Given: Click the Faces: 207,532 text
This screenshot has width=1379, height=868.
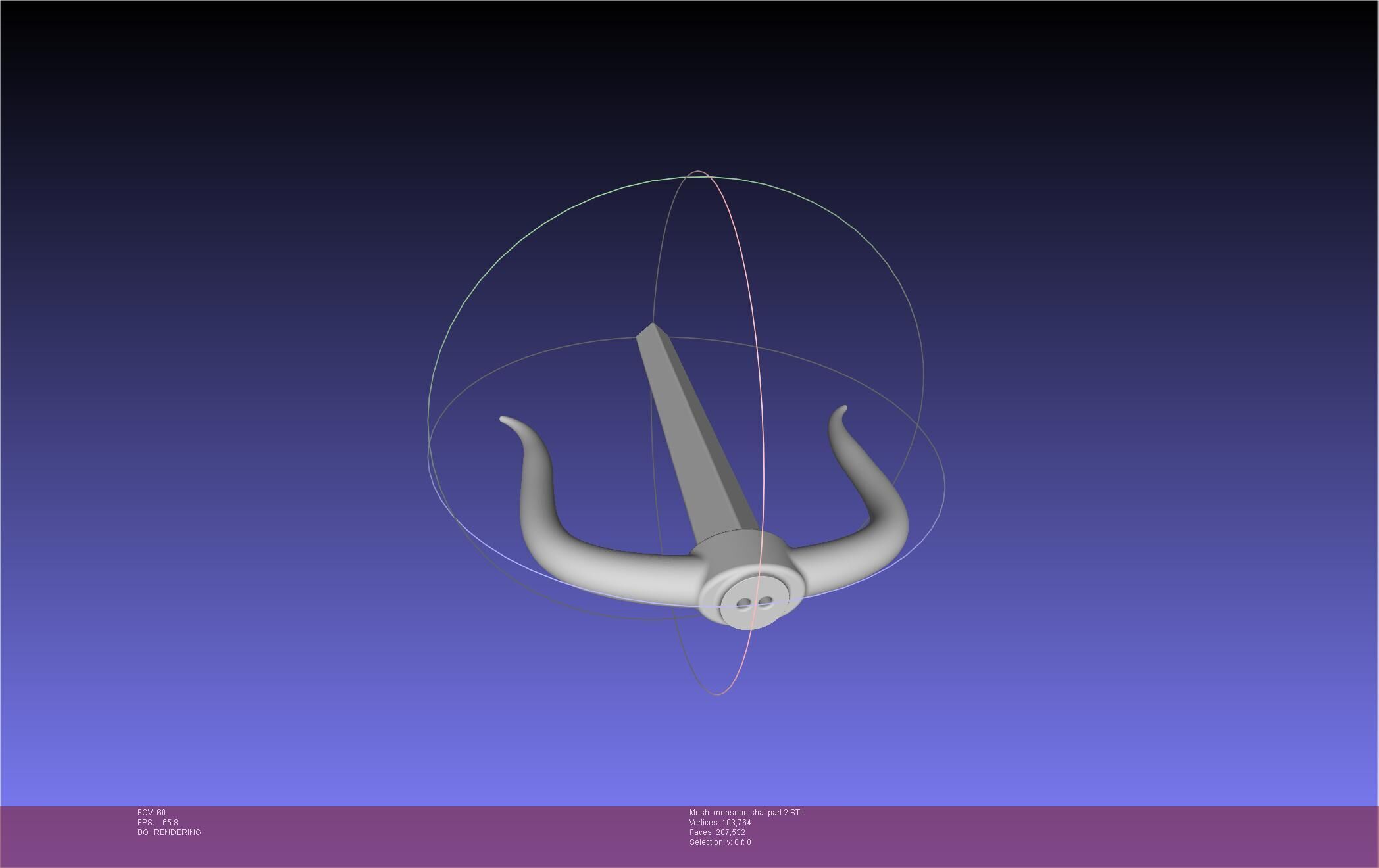Looking at the screenshot, I should click(717, 832).
